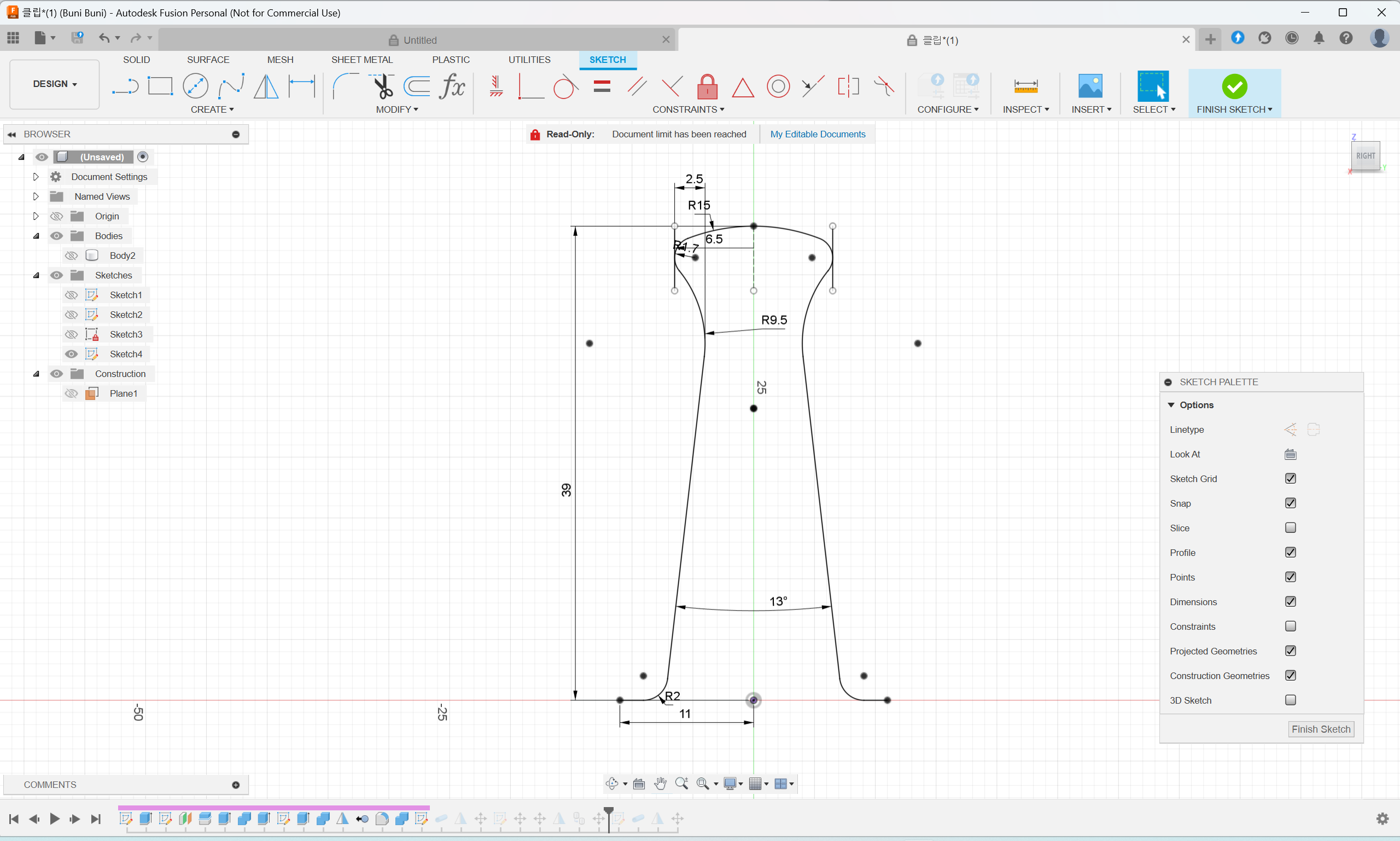Show Sketch1 using its eye icon
The height and width of the screenshot is (841, 1400).
point(71,295)
